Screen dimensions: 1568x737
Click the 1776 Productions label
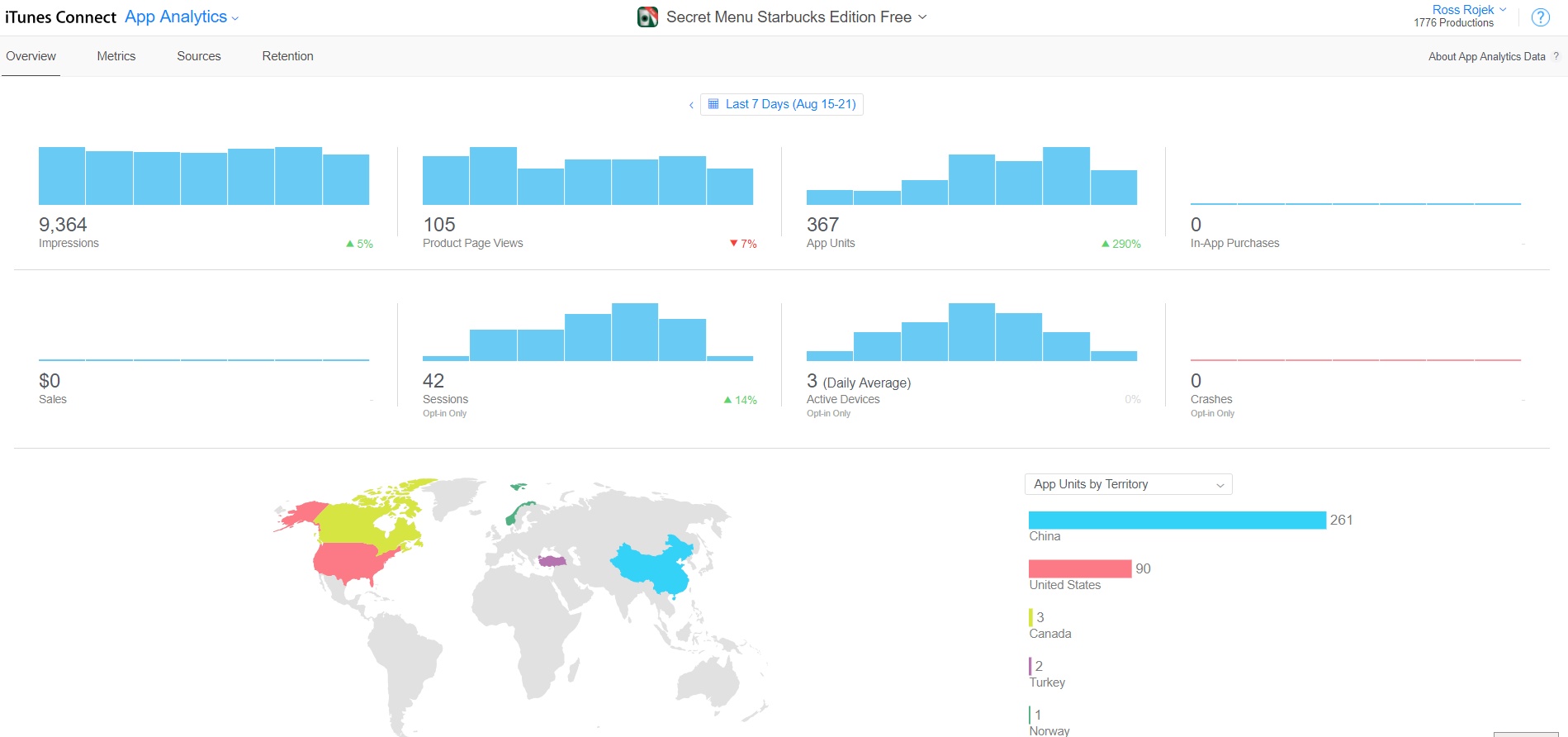pyautogui.click(x=1453, y=23)
